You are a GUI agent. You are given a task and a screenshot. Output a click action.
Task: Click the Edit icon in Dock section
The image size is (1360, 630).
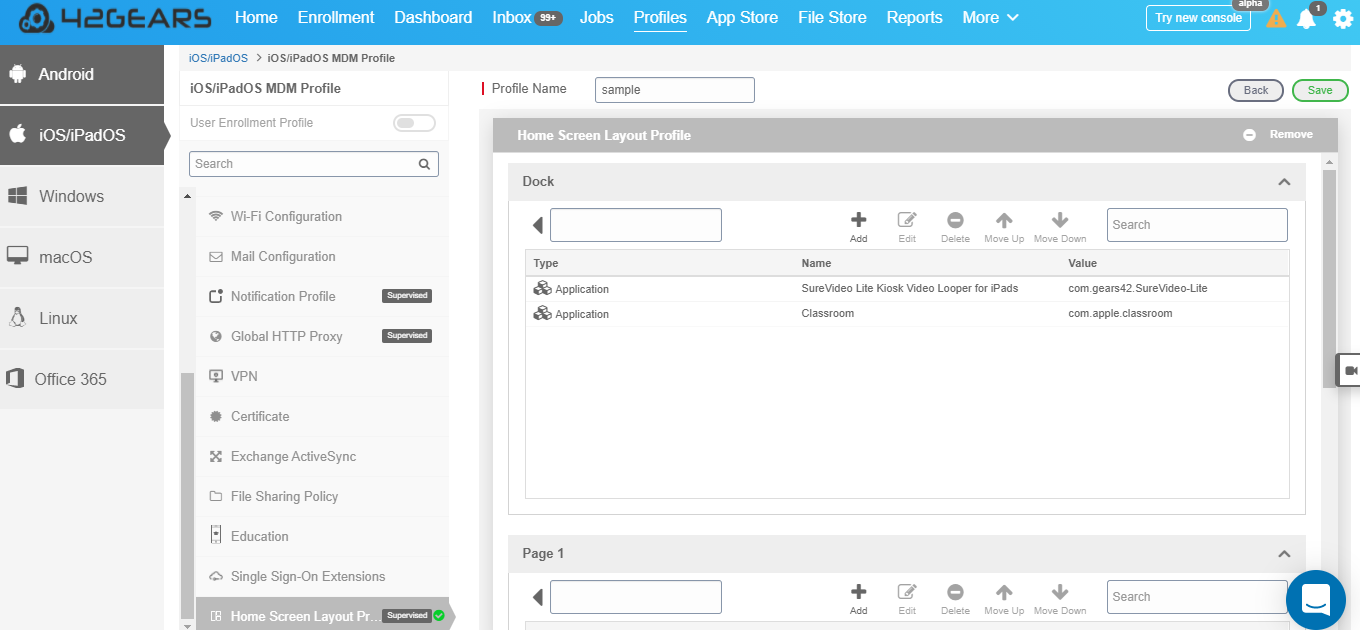907,220
